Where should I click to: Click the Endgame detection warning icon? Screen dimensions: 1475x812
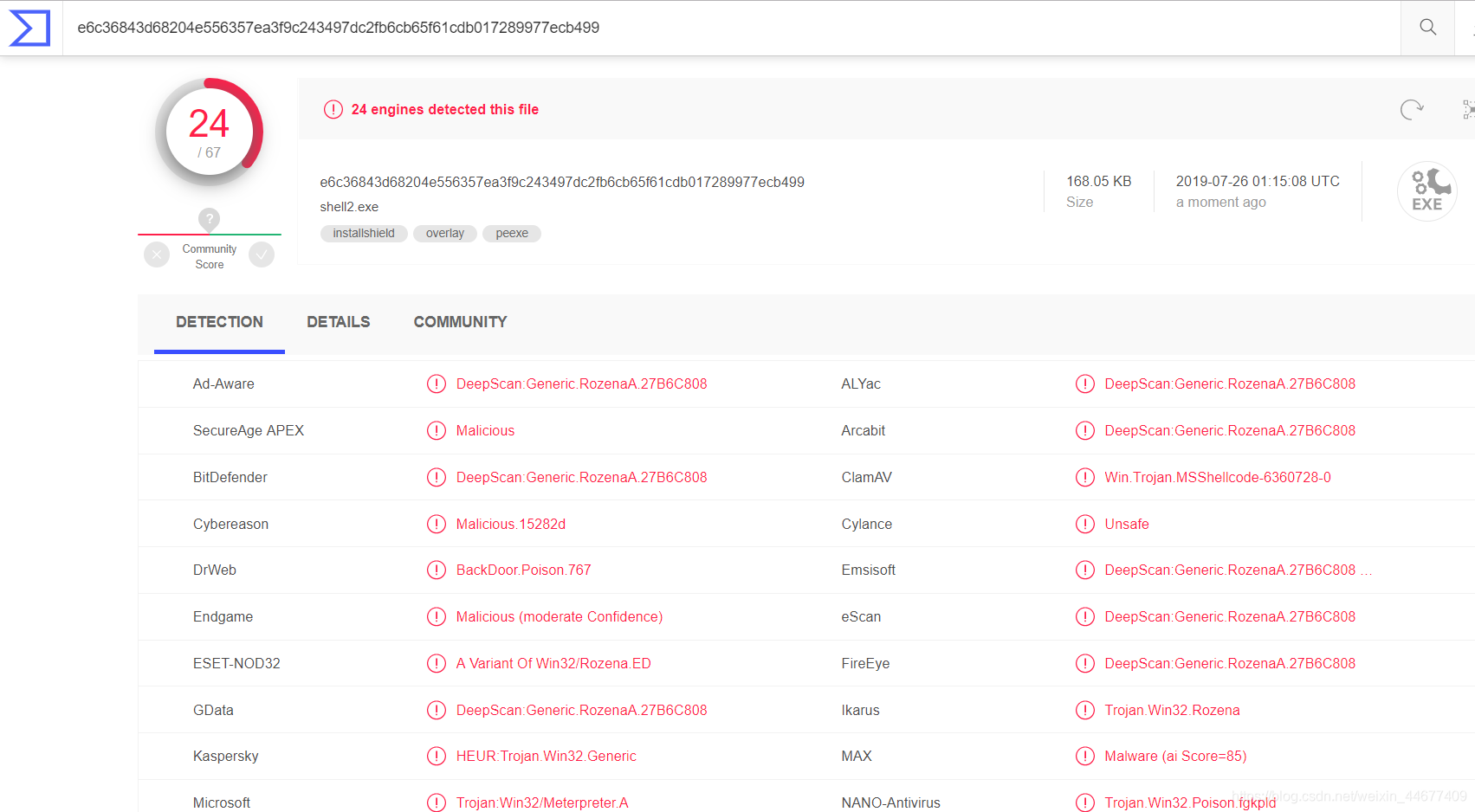tap(437, 616)
